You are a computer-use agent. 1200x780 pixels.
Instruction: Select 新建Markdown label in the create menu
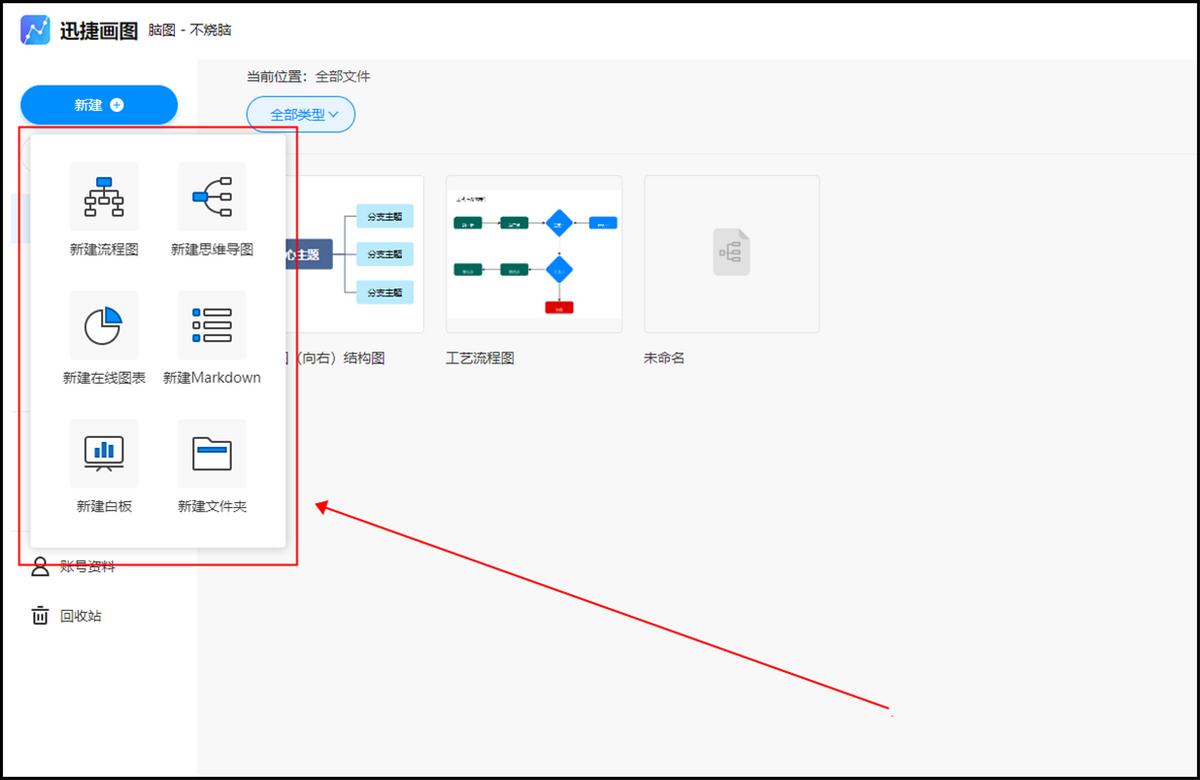tap(211, 378)
